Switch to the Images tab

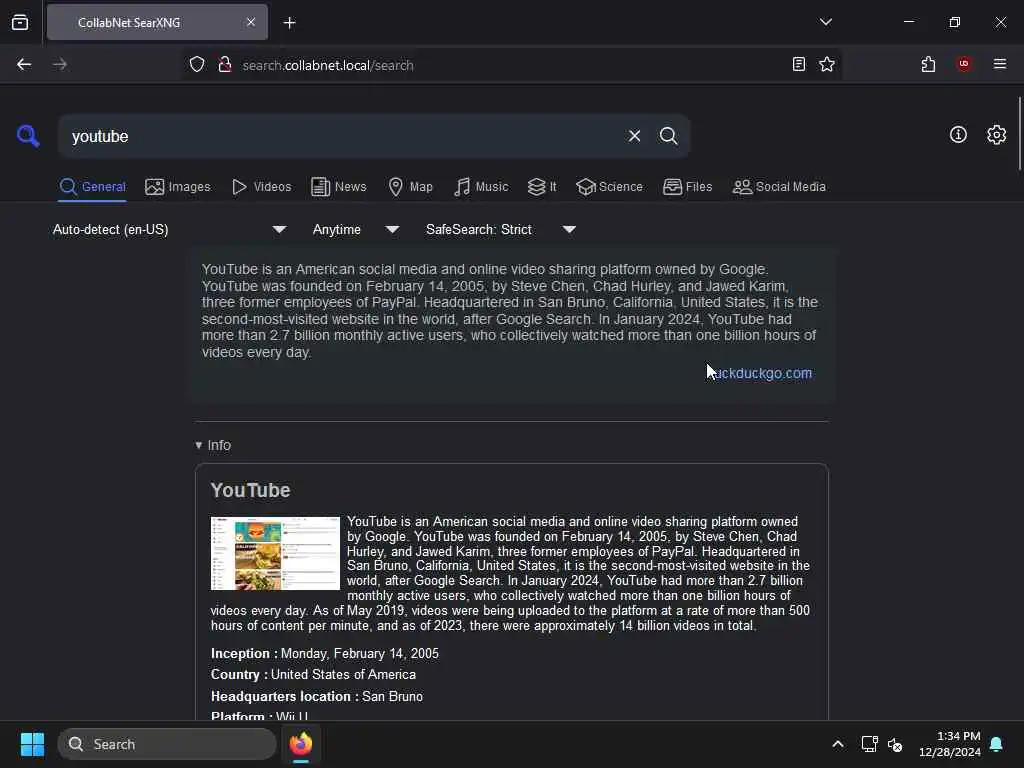point(178,187)
